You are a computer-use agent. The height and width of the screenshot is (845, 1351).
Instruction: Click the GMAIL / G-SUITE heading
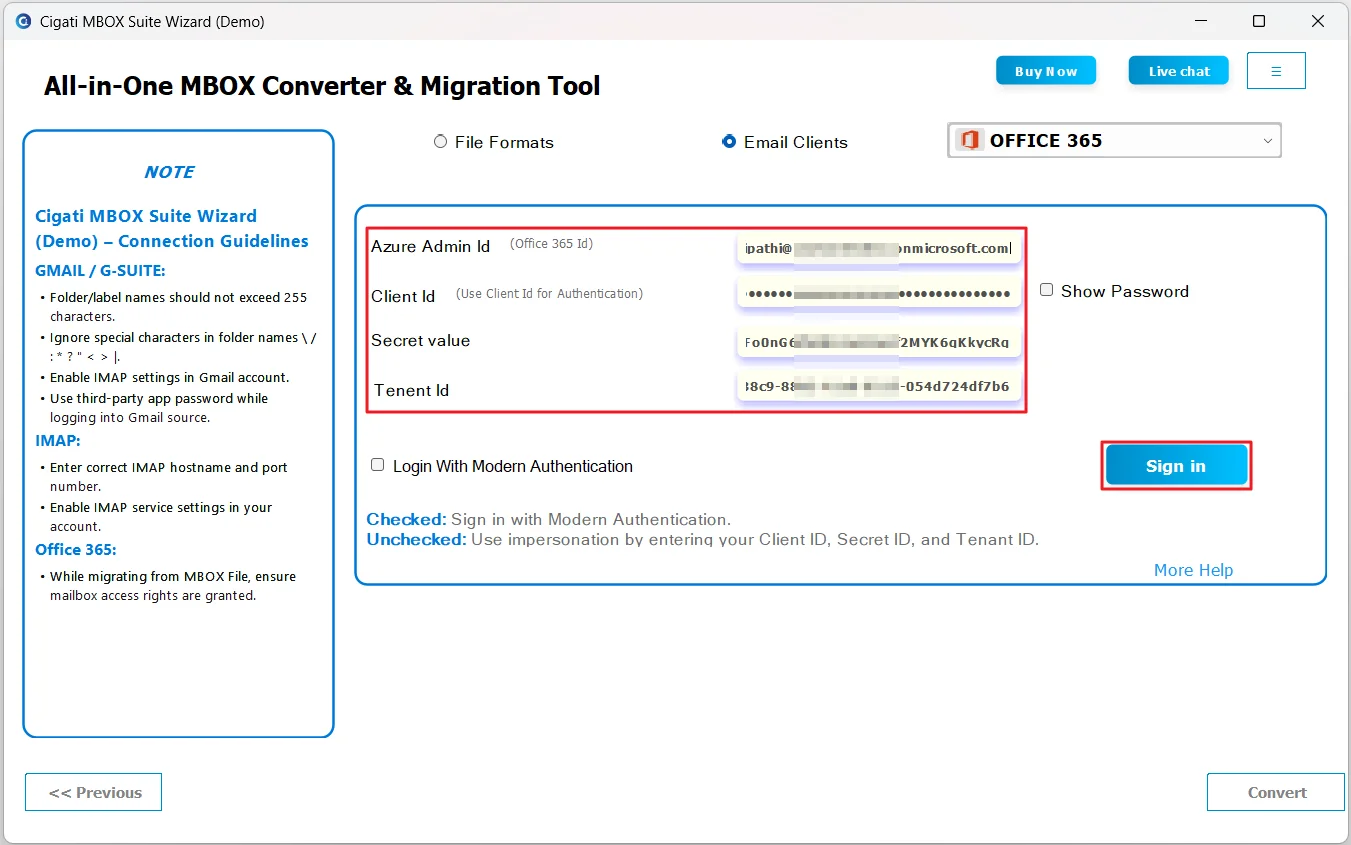pos(100,270)
